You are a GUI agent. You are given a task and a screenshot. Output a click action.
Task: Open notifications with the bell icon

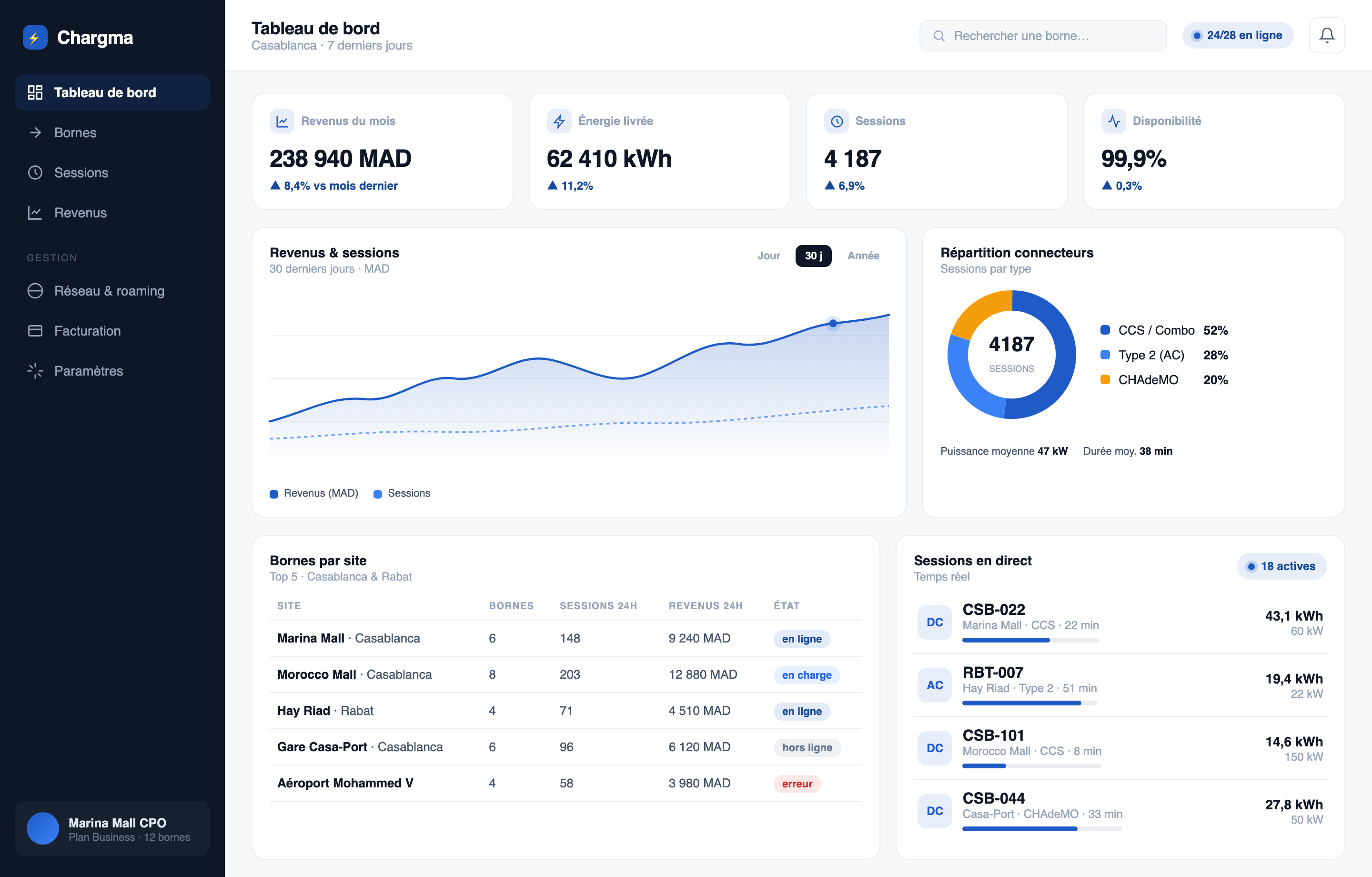click(1326, 35)
